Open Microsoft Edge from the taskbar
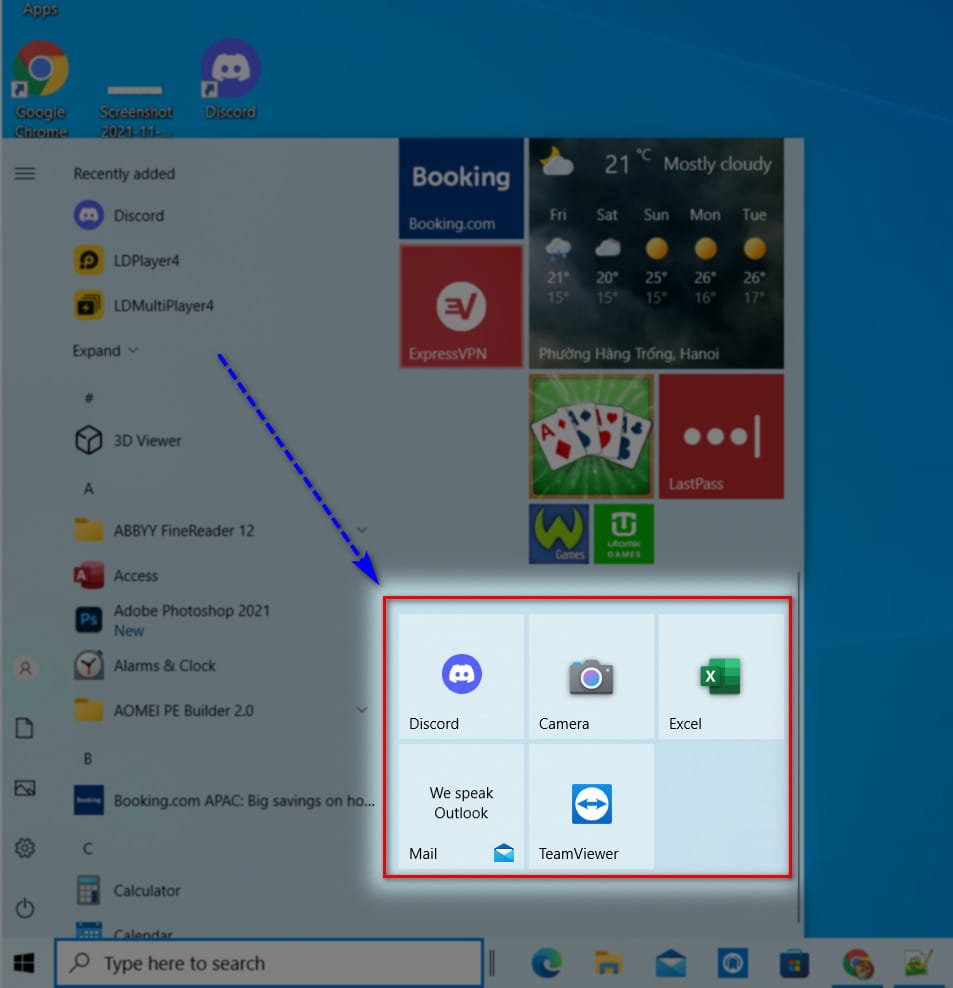Image resolution: width=953 pixels, height=988 pixels. coord(546,963)
